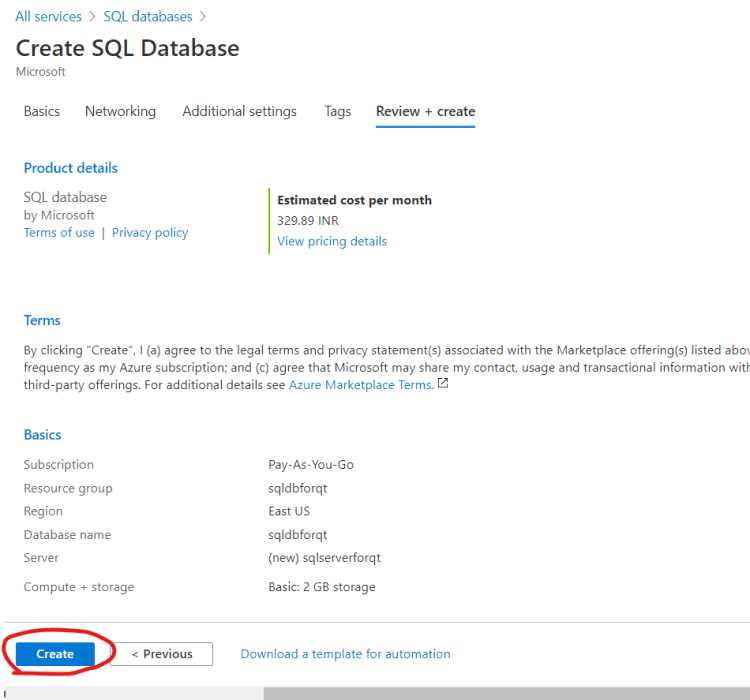Open Azure Marketplace Terms link
Image resolution: width=750 pixels, height=700 pixels.
point(361,385)
